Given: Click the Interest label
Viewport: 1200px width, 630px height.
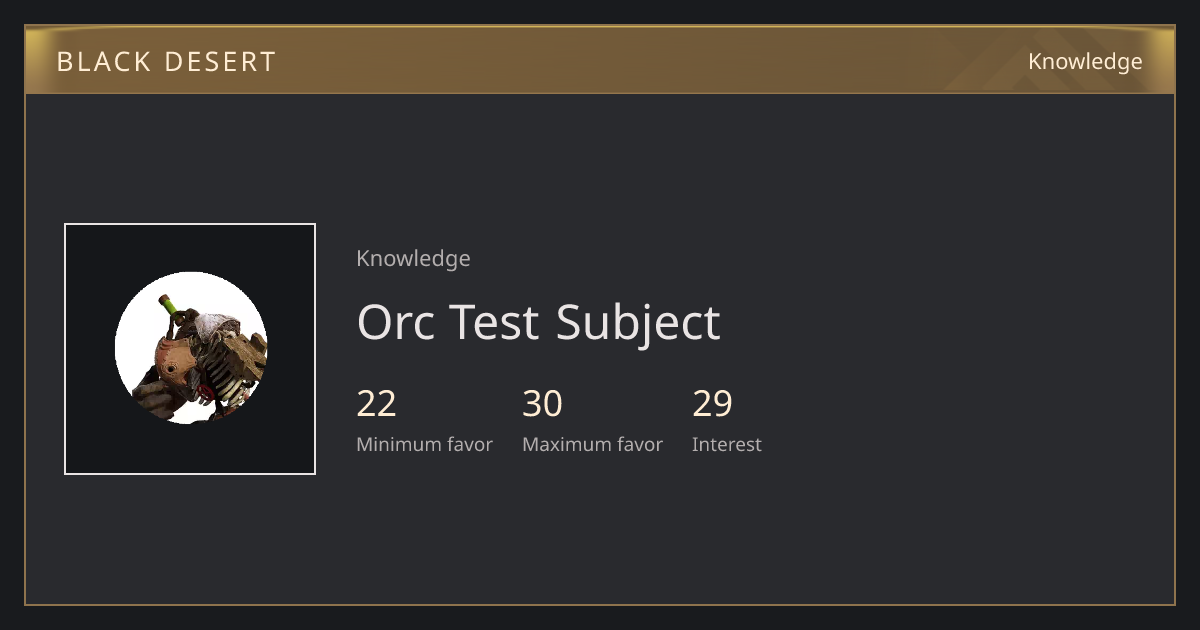Looking at the screenshot, I should tap(726, 445).
